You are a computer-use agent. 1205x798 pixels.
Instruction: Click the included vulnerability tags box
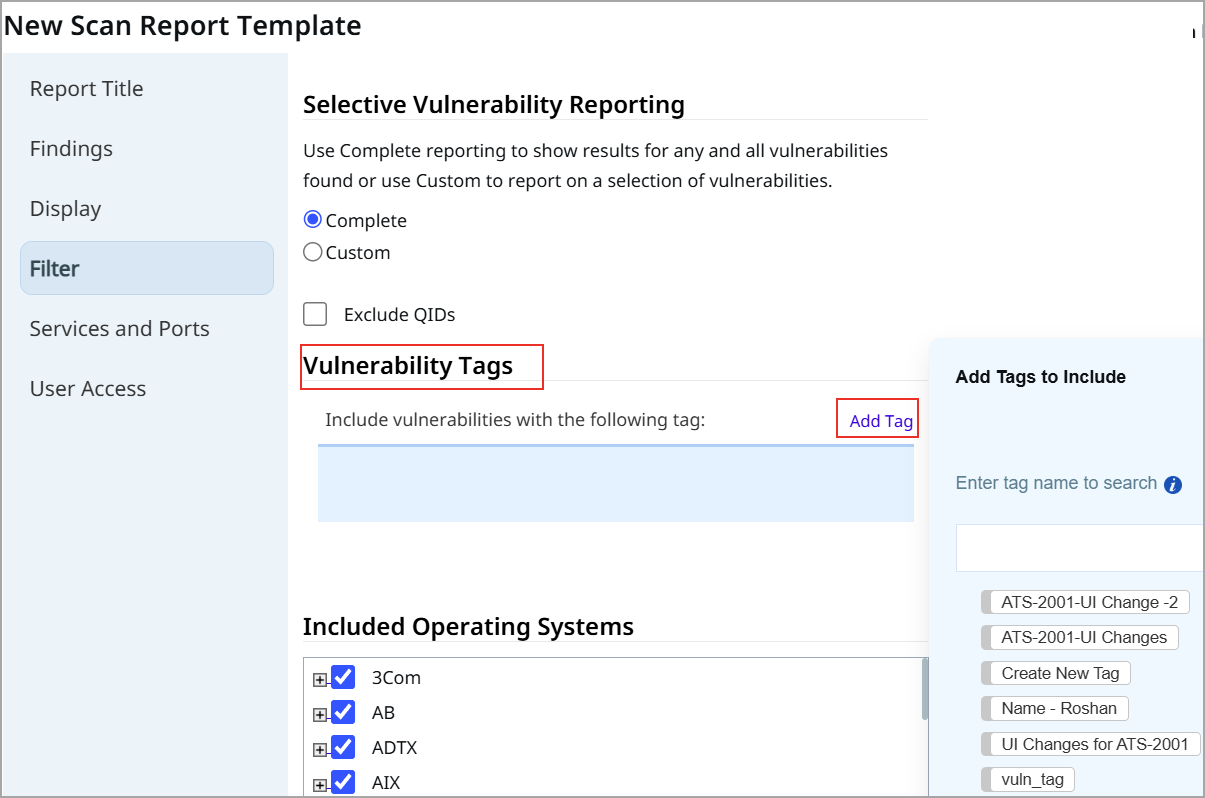coord(616,483)
